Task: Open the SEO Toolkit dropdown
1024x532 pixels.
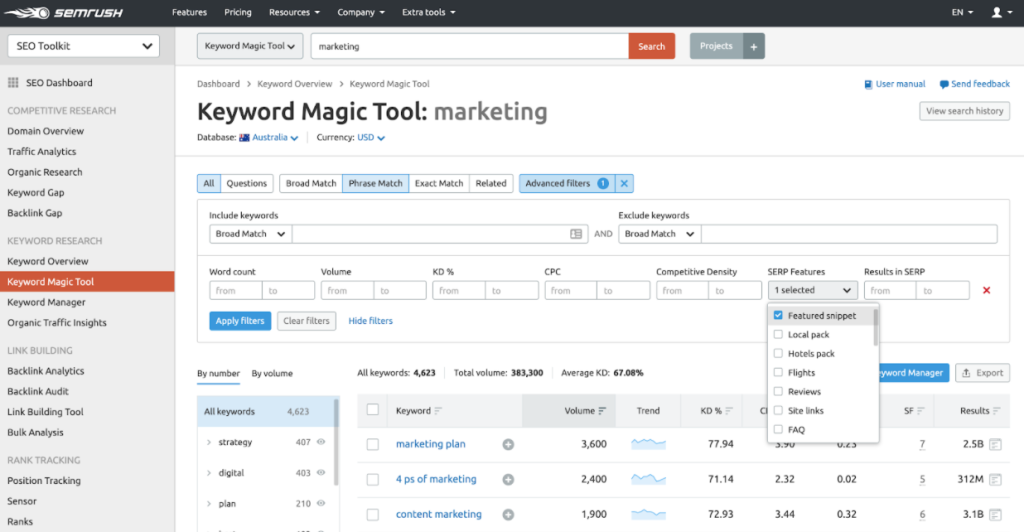Action: 84,46
